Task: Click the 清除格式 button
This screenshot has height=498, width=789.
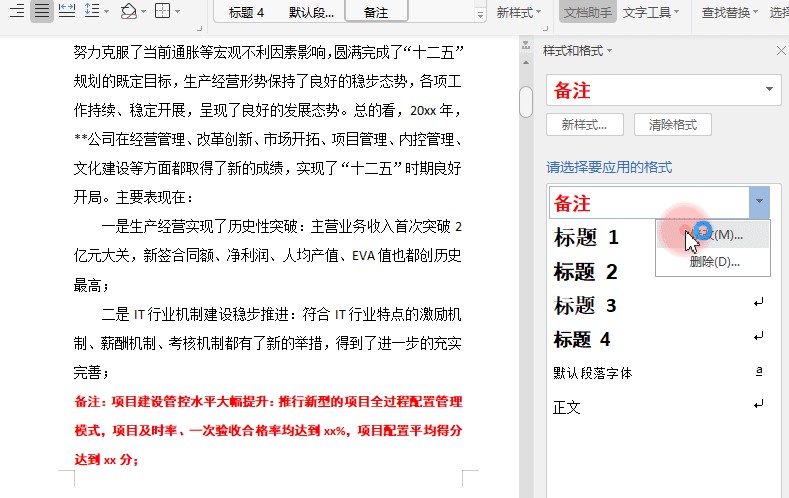Action: [673, 125]
